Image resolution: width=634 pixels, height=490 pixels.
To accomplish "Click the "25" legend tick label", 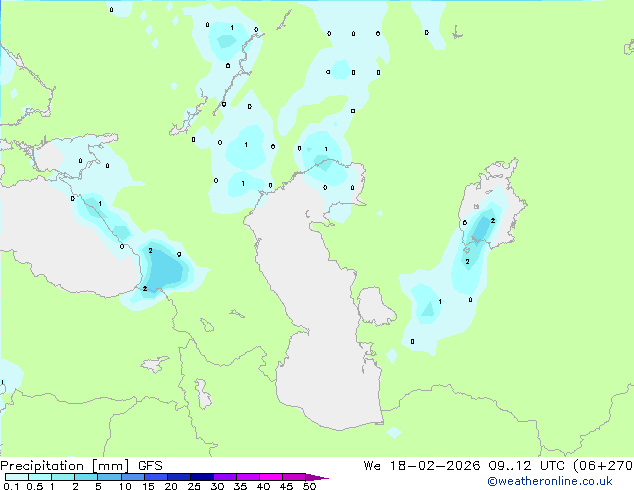I will 194,486.
